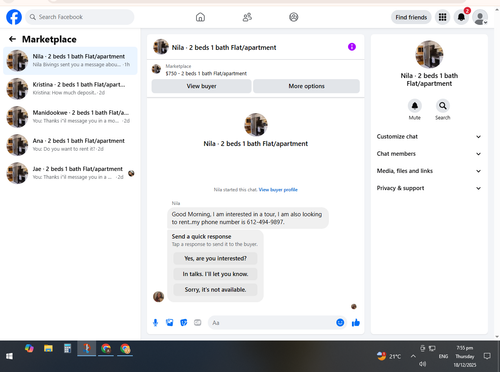
Task: Click Nila's message about a tour
Action: [x=248, y=218]
